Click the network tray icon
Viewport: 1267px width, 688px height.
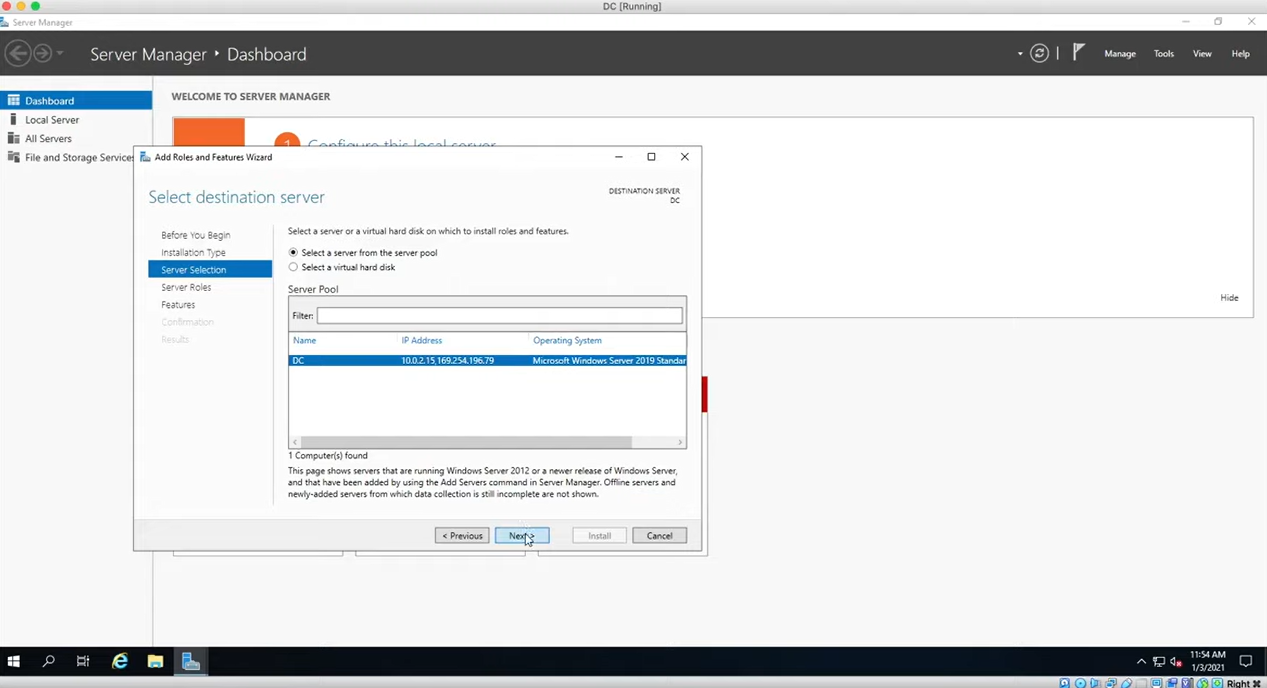(x=1159, y=661)
